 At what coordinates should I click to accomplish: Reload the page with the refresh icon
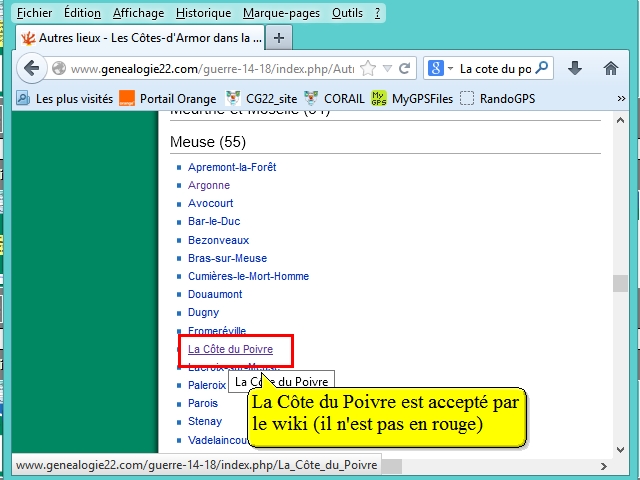click(404, 69)
